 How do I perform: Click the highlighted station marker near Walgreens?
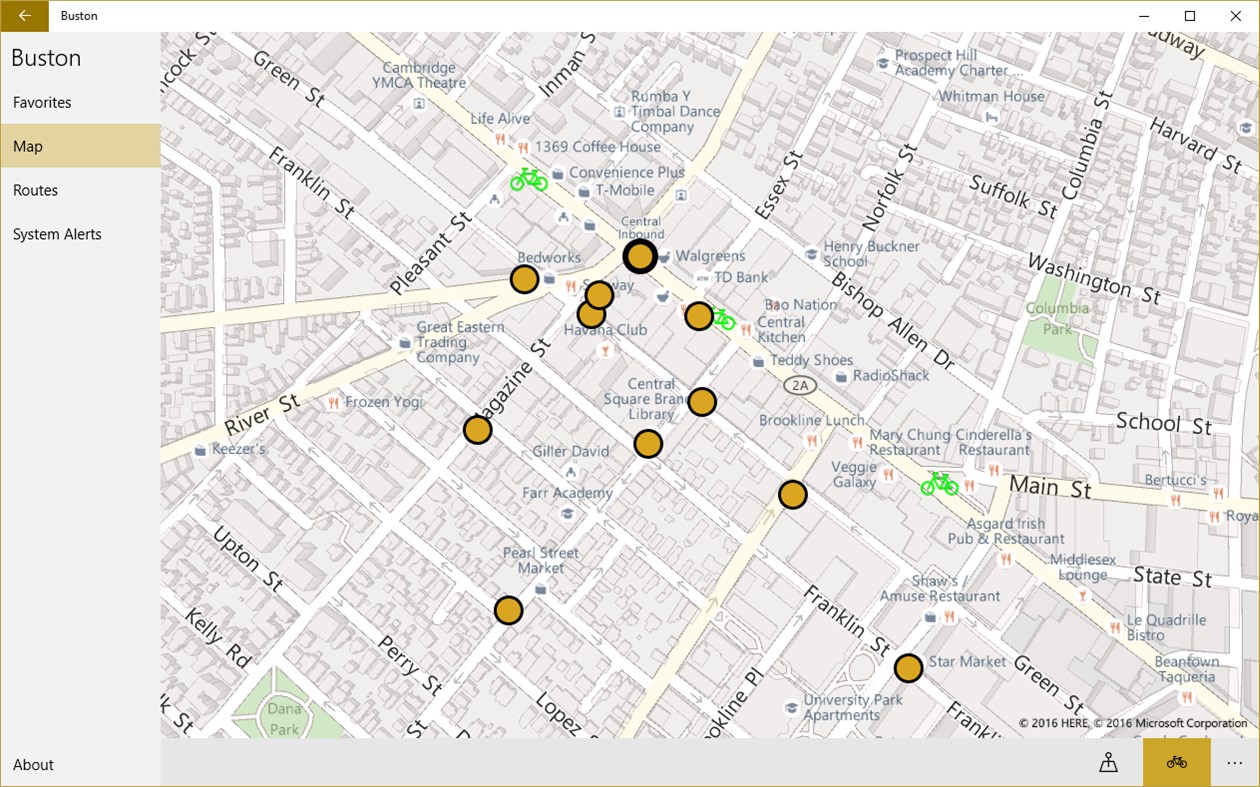[640, 256]
